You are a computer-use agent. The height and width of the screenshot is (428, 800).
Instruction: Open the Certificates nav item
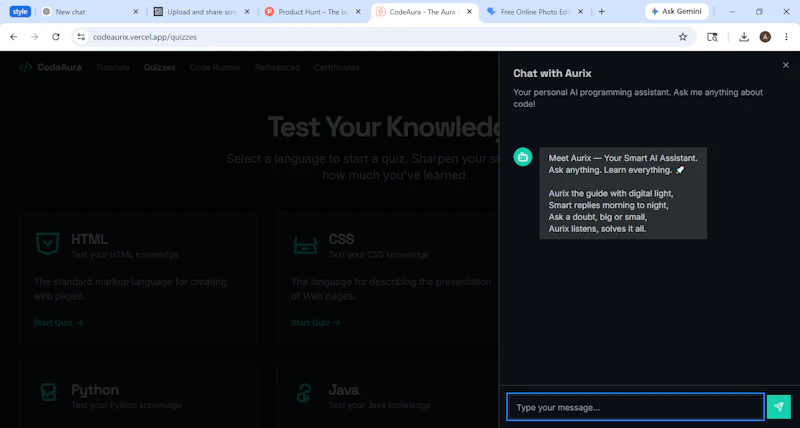[x=337, y=67]
